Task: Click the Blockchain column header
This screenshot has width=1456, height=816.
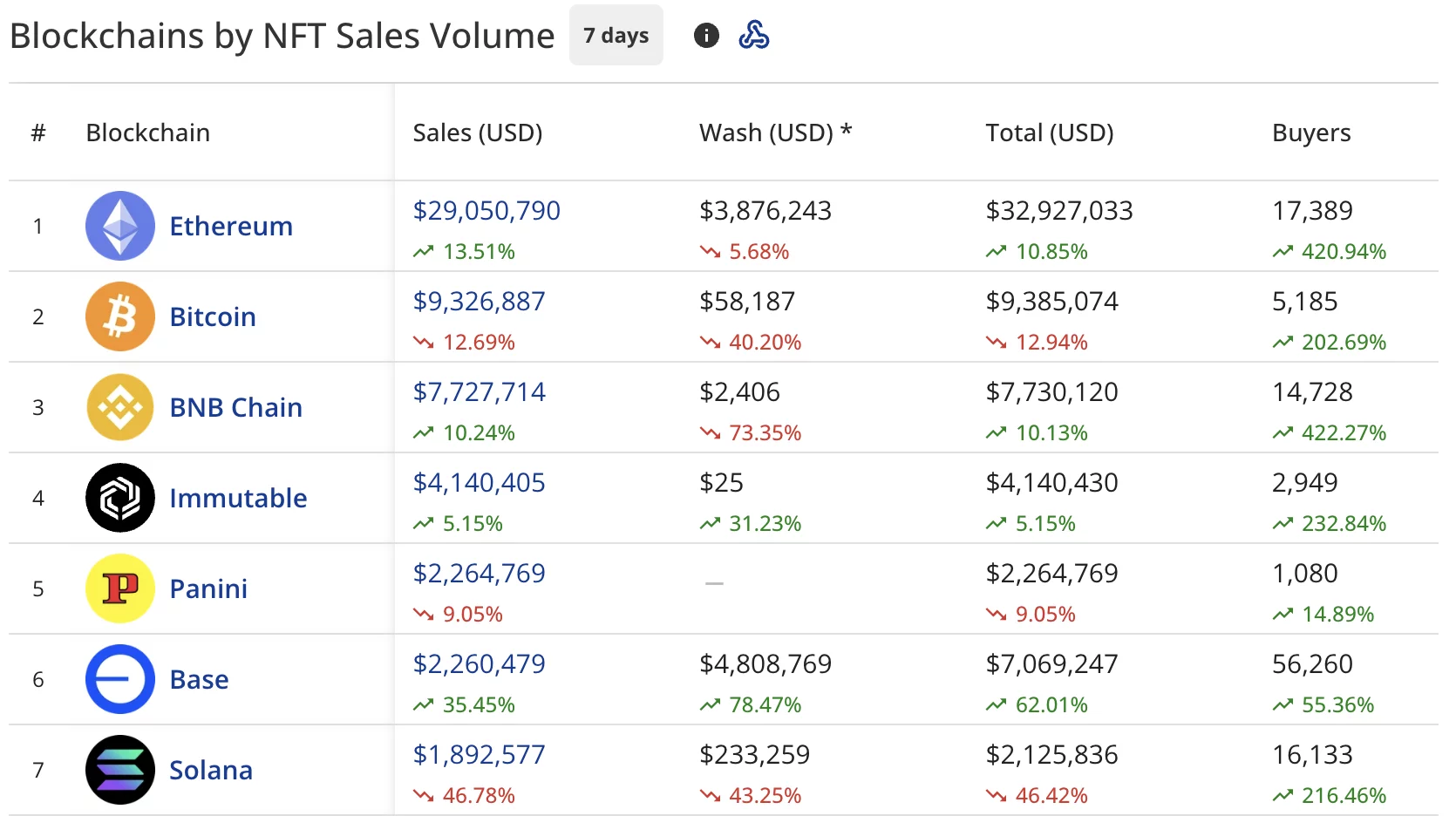Action: pos(147,133)
